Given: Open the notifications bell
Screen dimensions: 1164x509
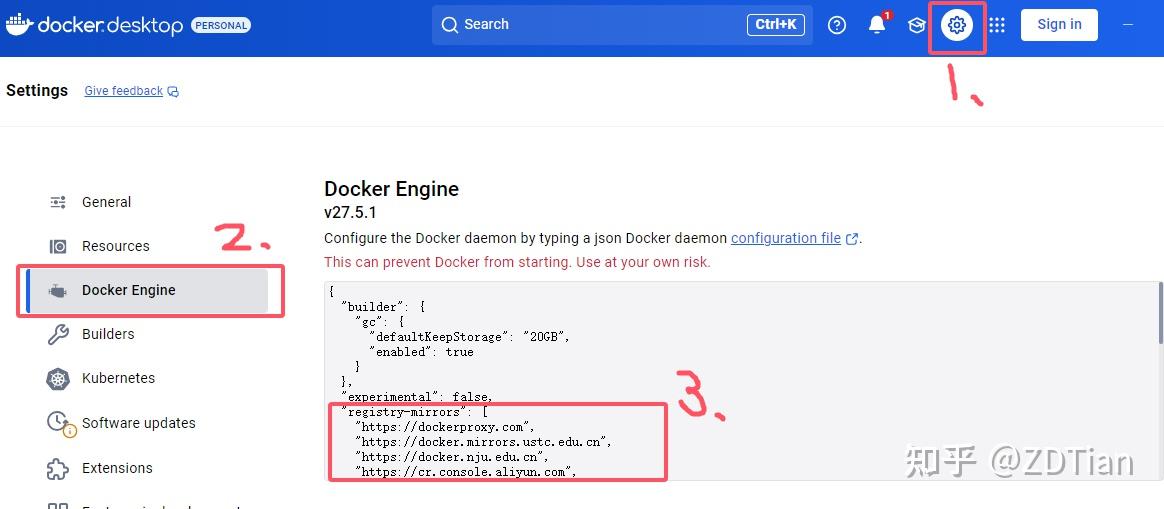Looking at the screenshot, I should tap(877, 25).
